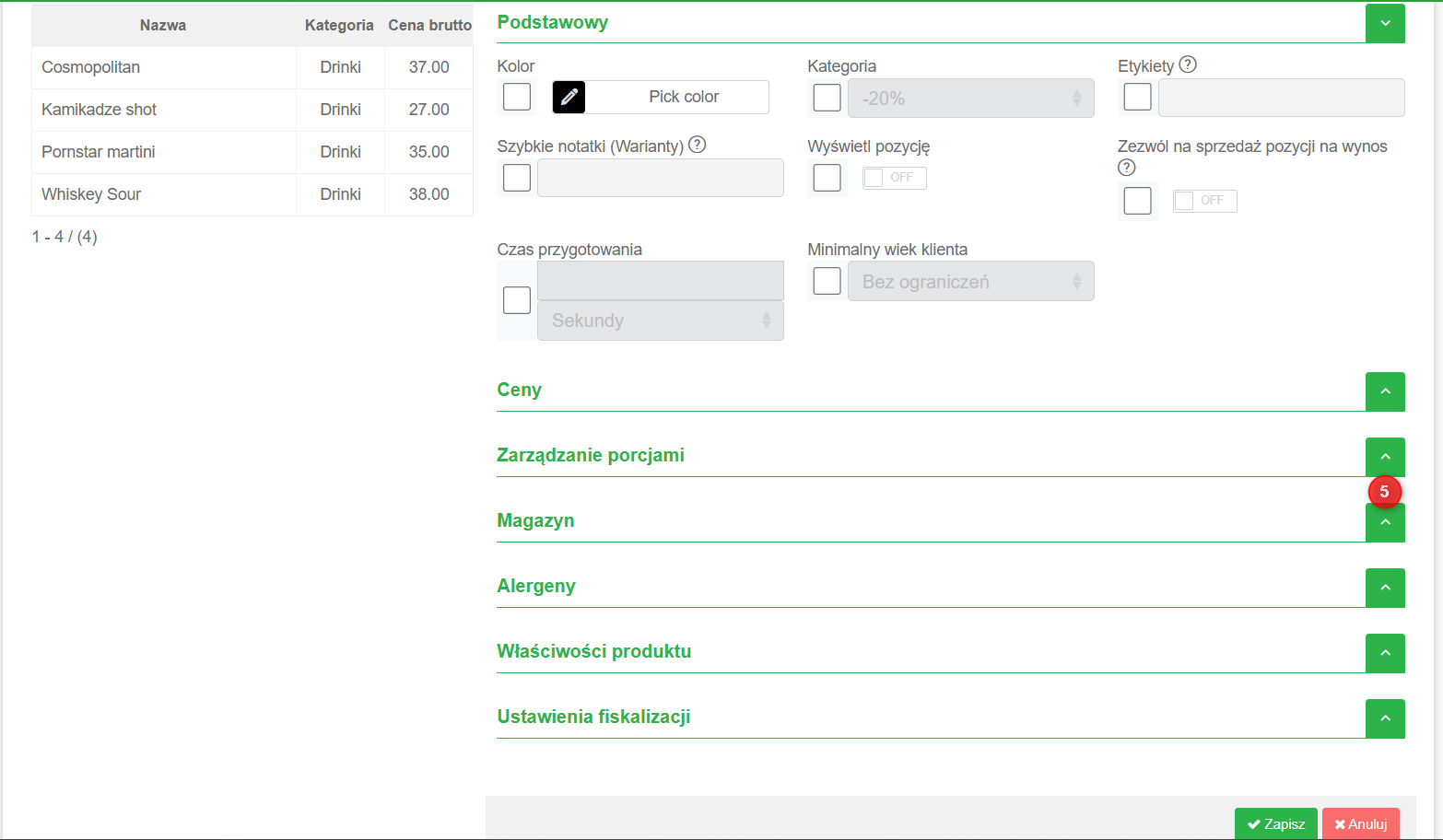Check the Czas przygotowania checkbox
Screen dimensions: 1443x840
[x=517, y=300]
